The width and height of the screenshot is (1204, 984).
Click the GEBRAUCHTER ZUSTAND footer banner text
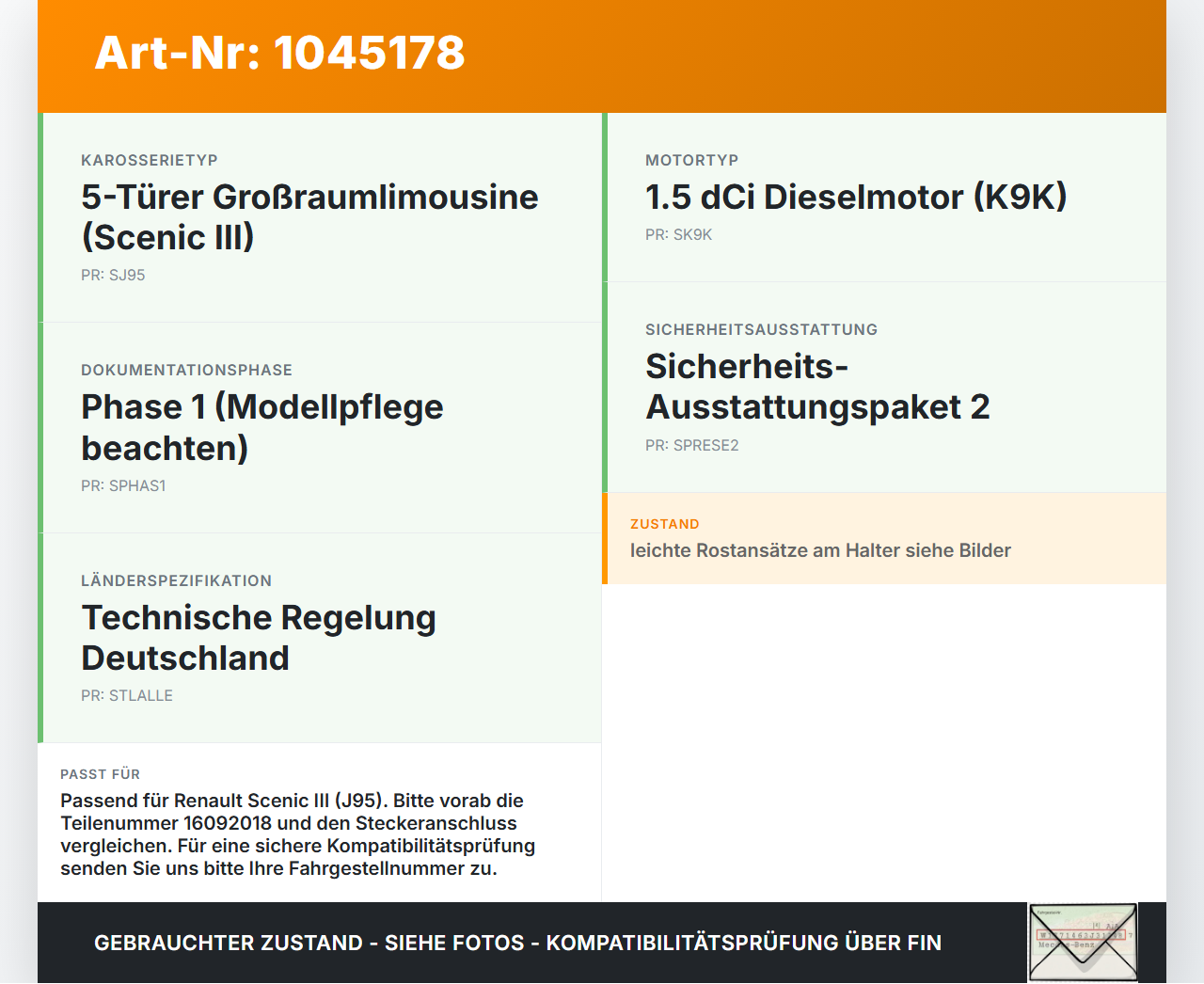point(517,943)
